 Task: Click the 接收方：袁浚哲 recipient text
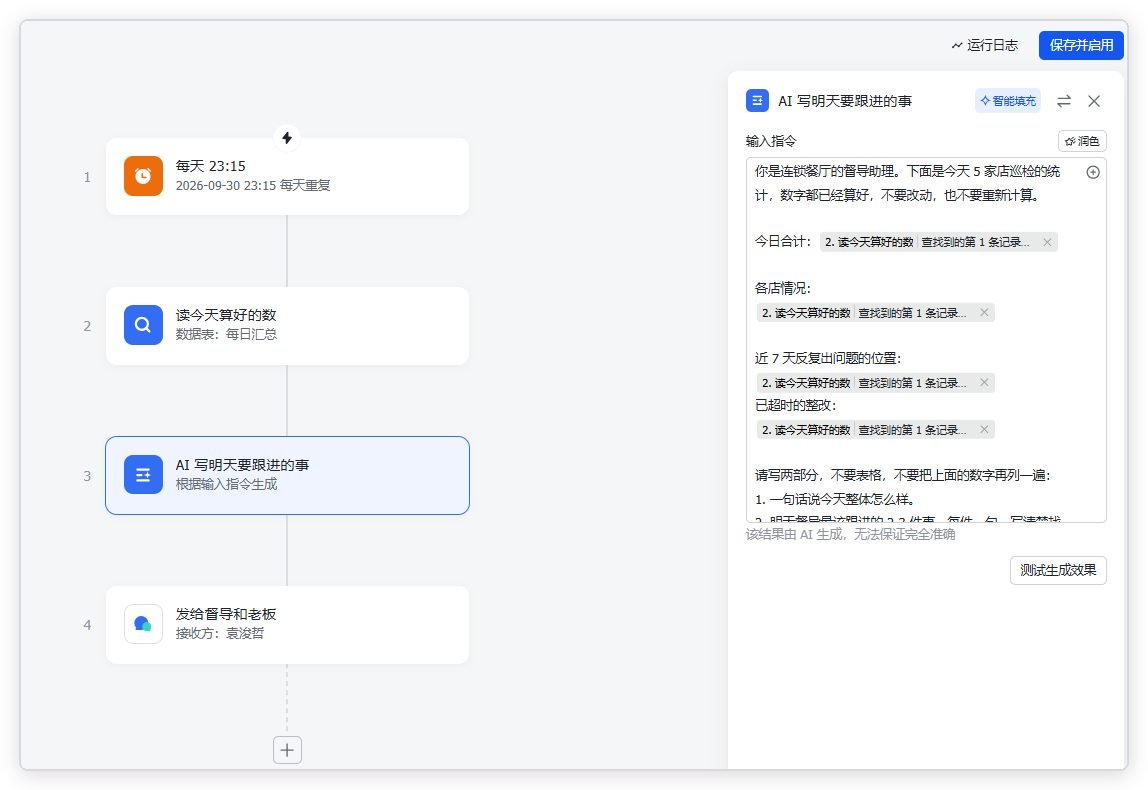[x=220, y=633]
